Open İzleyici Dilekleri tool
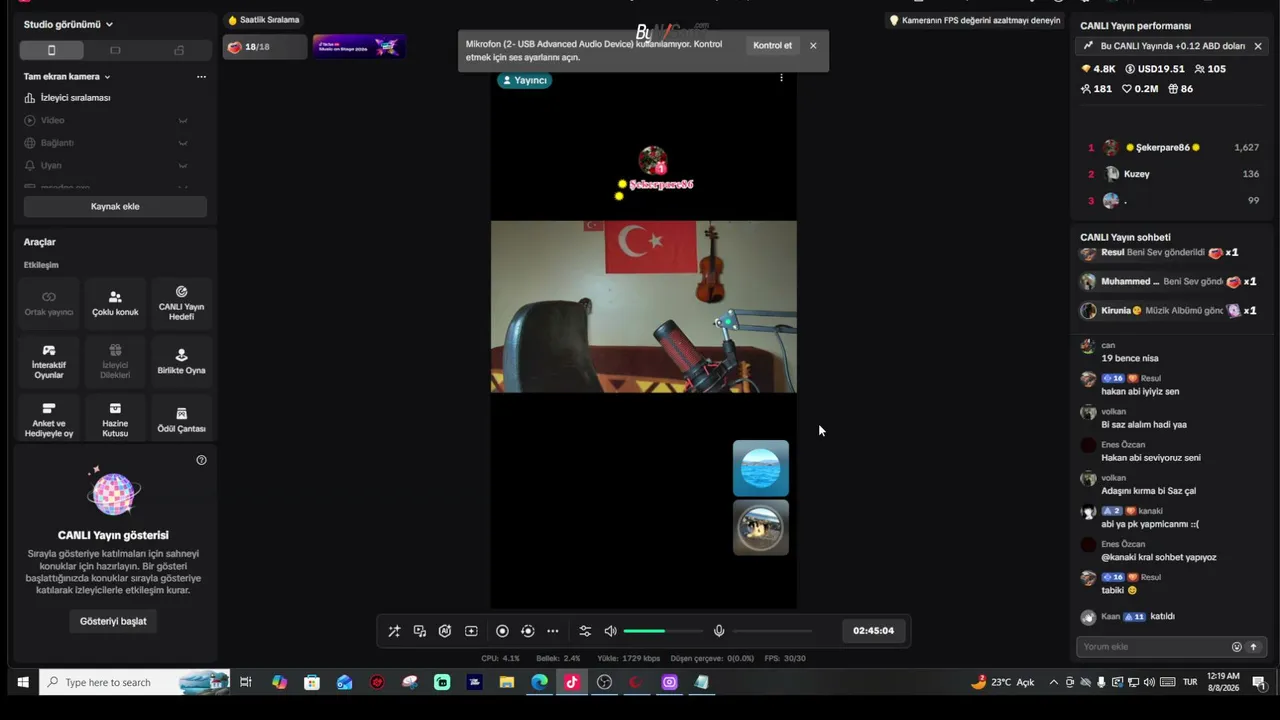The width and height of the screenshot is (1280, 720). 115,362
